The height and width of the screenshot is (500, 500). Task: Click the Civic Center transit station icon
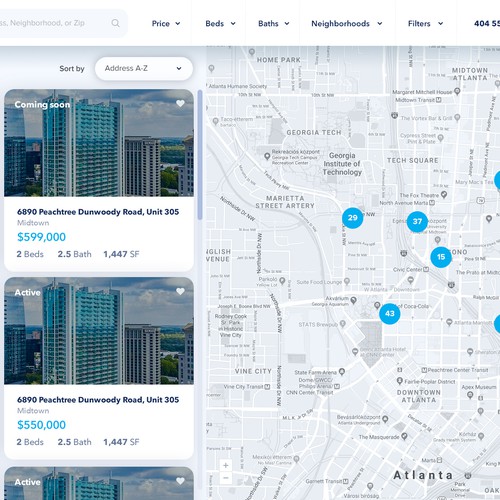pos(426,269)
